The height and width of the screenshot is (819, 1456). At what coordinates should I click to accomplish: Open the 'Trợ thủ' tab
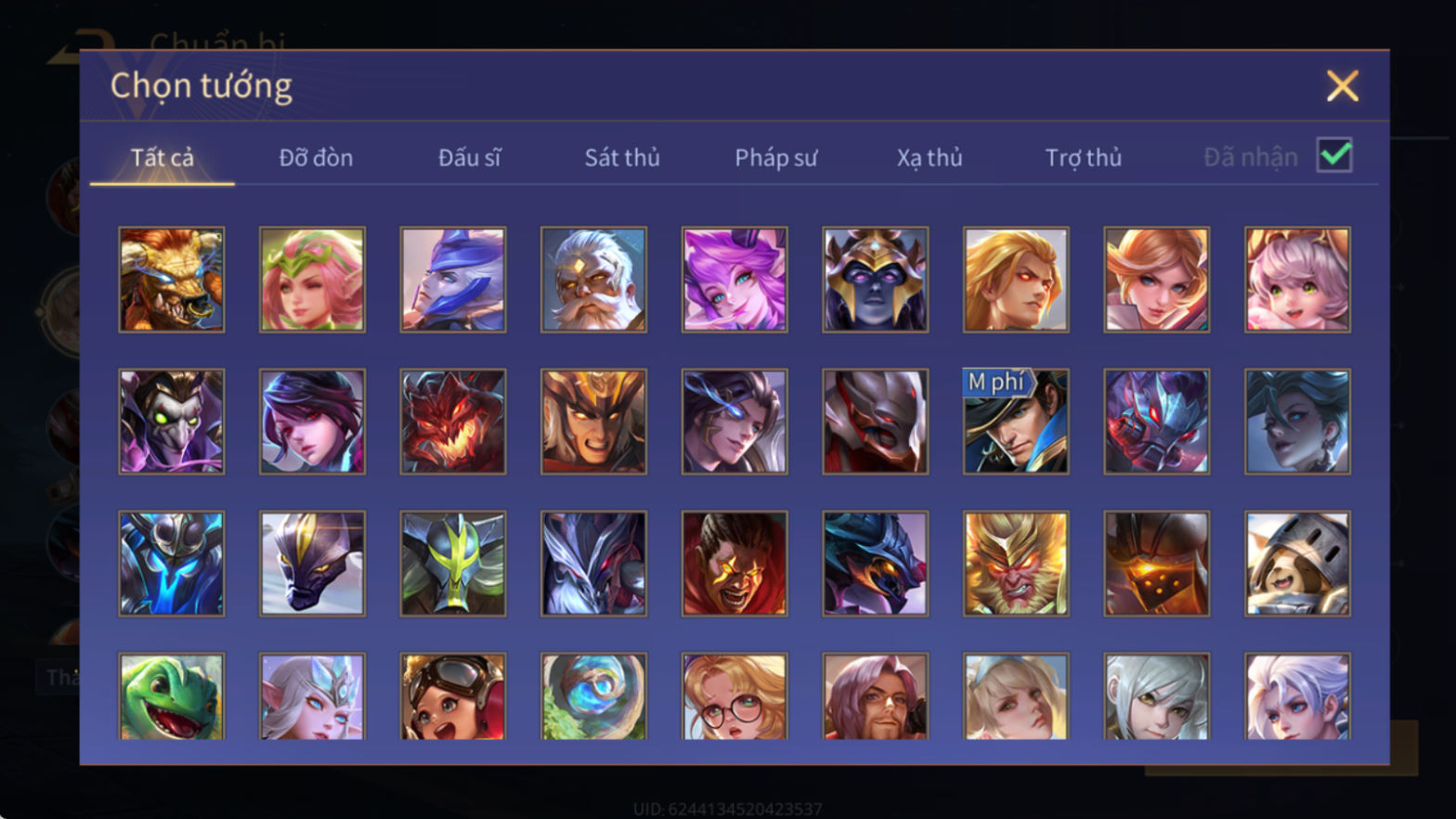click(1084, 158)
